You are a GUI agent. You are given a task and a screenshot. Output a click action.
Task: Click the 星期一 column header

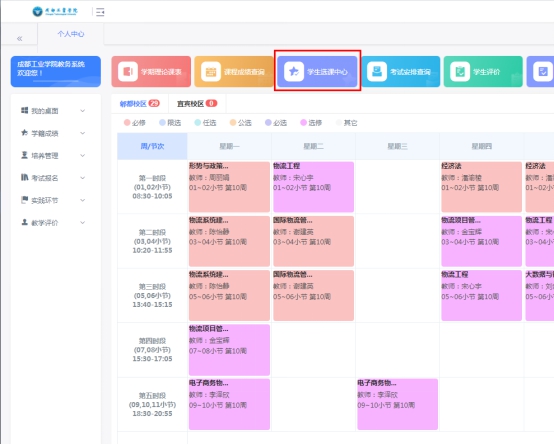[x=229, y=146]
